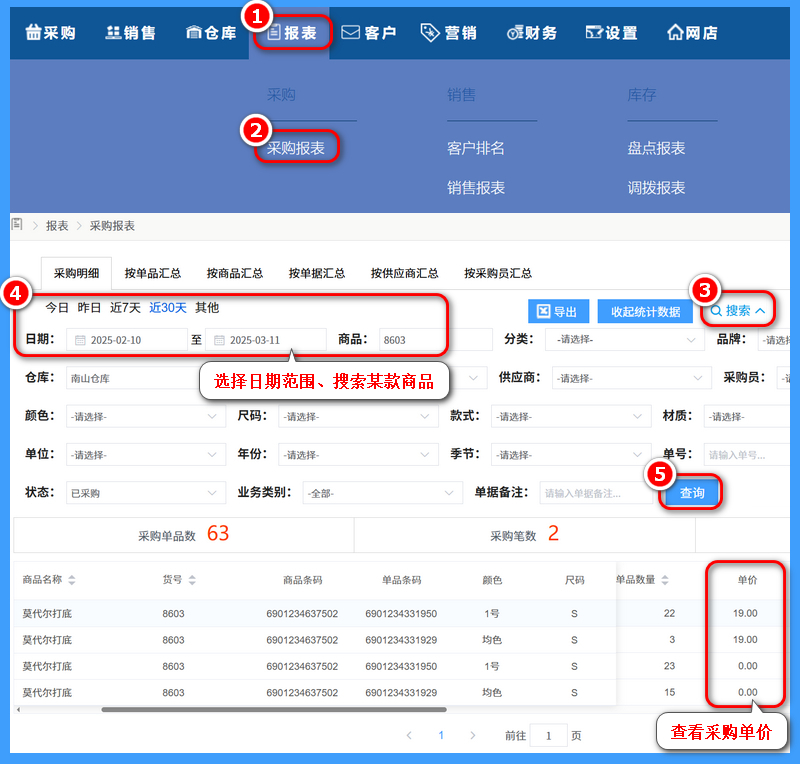The image size is (800, 764).
Task: Open the 销售 sales module in top navigation
Action: point(131,33)
